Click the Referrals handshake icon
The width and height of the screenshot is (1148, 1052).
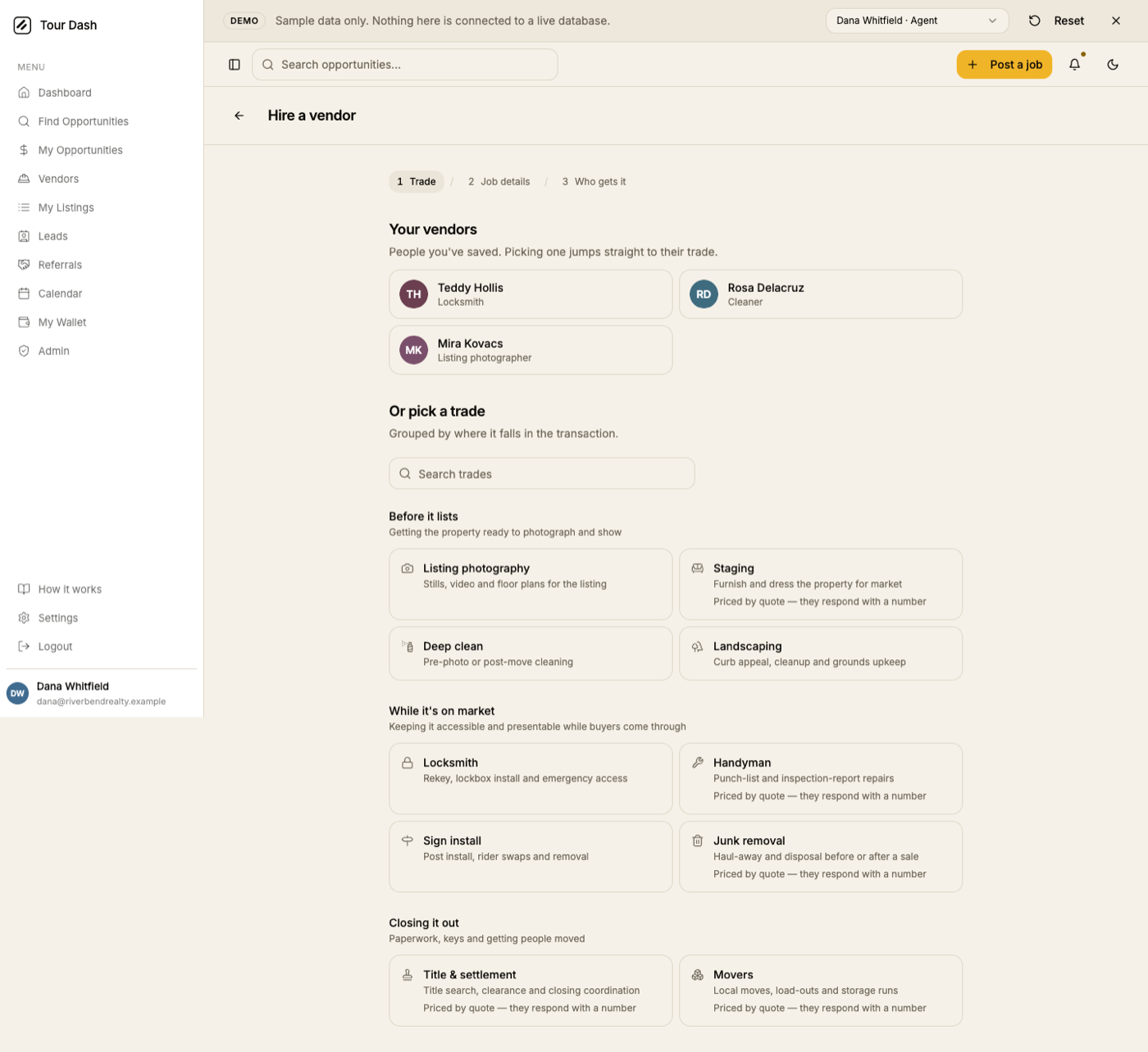pos(24,265)
